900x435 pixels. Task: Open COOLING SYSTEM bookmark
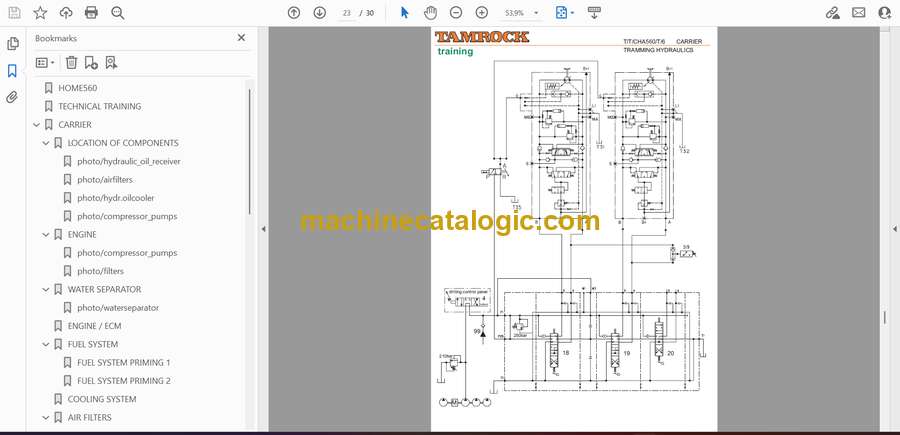tap(102, 399)
